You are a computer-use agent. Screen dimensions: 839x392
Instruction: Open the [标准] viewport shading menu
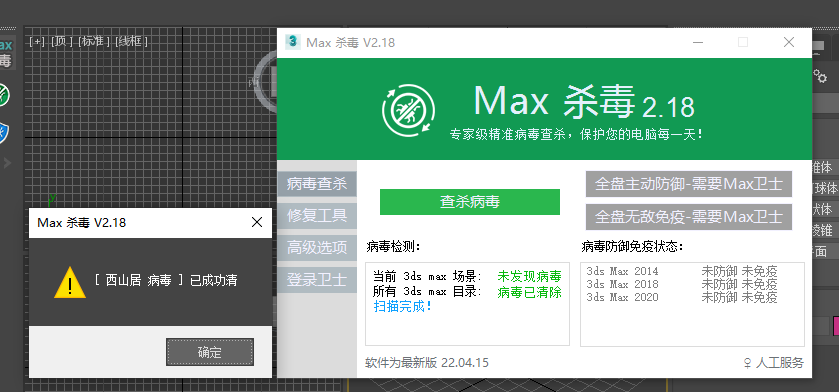pyautogui.click(x=94, y=41)
